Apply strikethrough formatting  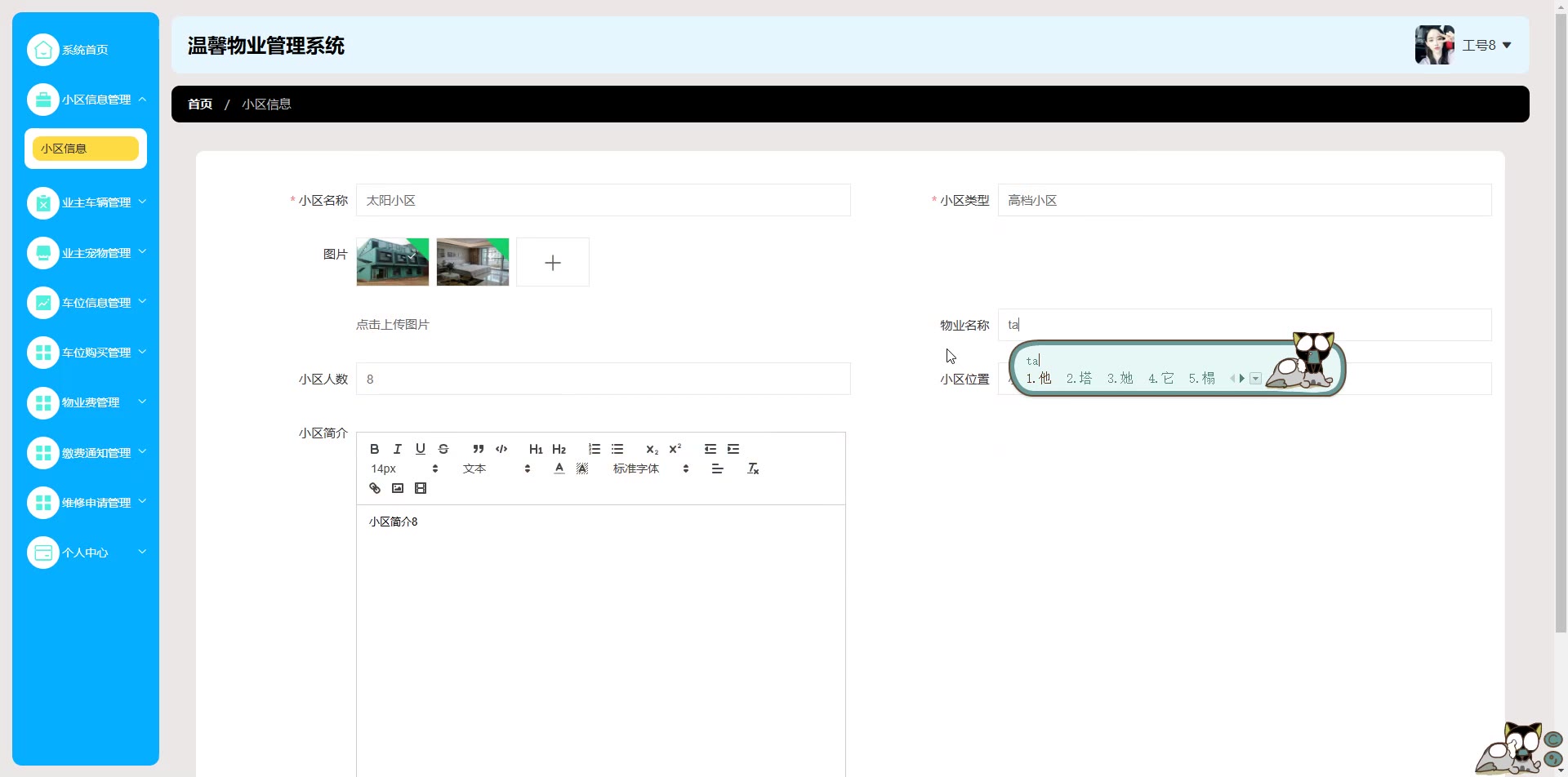tap(443, 449)
